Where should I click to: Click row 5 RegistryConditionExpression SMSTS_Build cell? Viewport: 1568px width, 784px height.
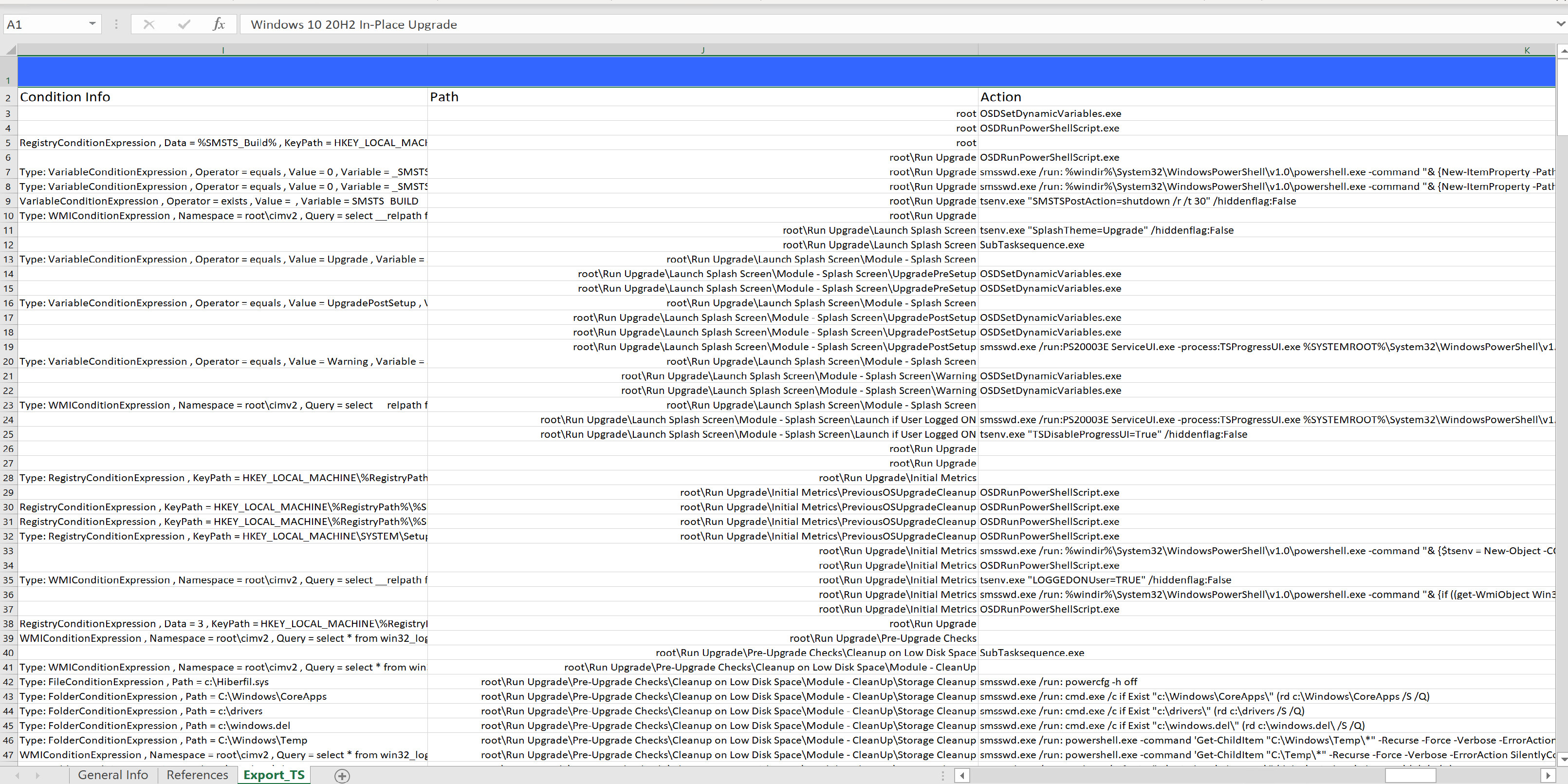[223, 142]
